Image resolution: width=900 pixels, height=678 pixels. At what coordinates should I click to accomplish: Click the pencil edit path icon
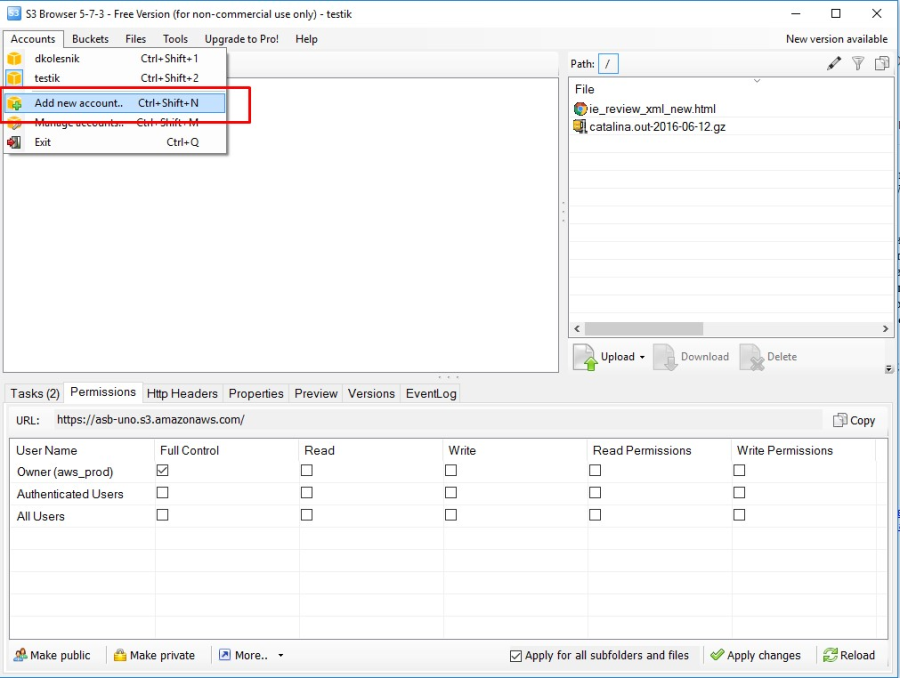(834, 63)
